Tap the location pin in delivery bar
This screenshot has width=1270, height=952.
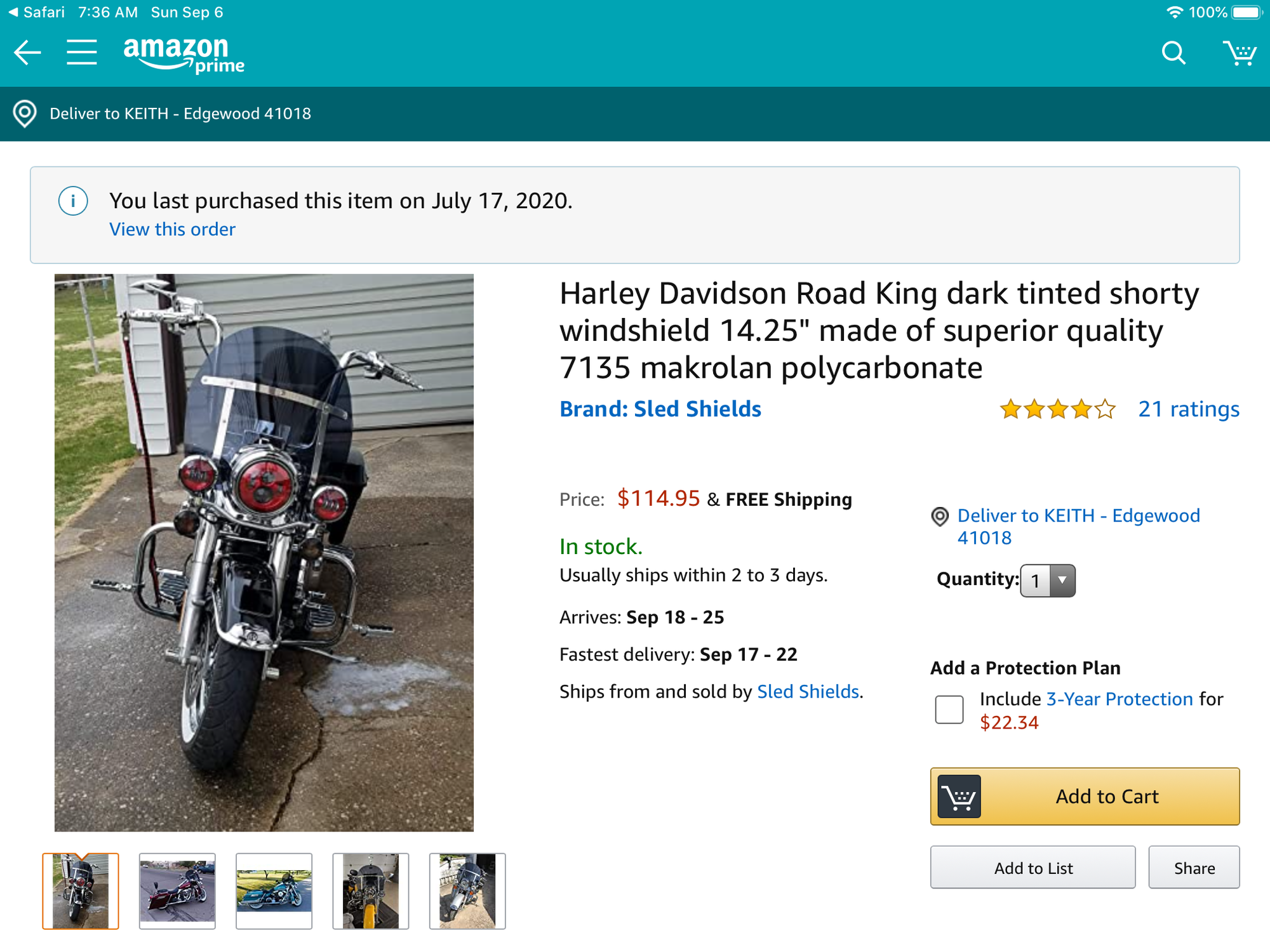pos(25,114)
